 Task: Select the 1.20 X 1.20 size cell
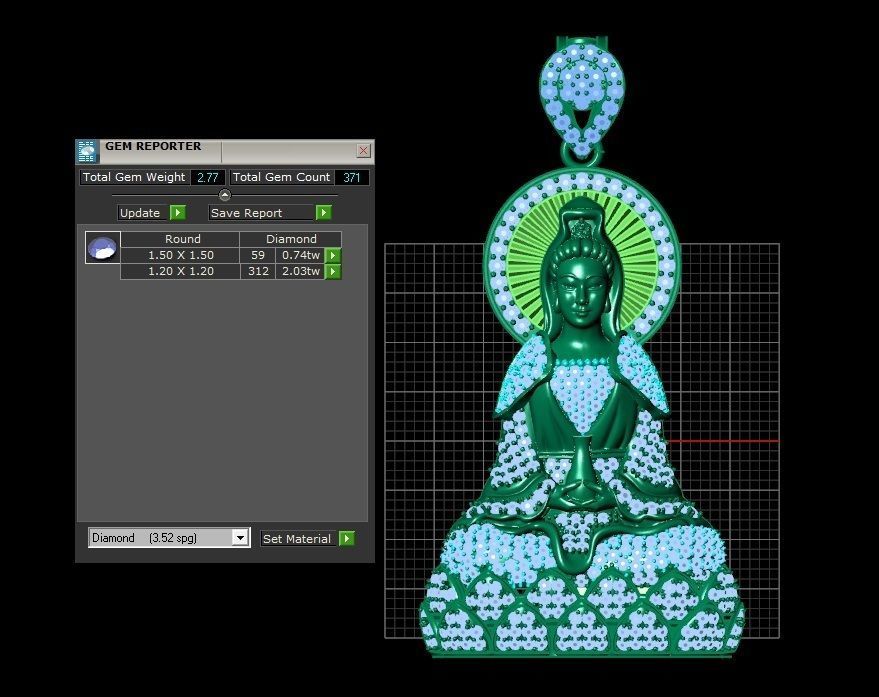click(181, 271)
